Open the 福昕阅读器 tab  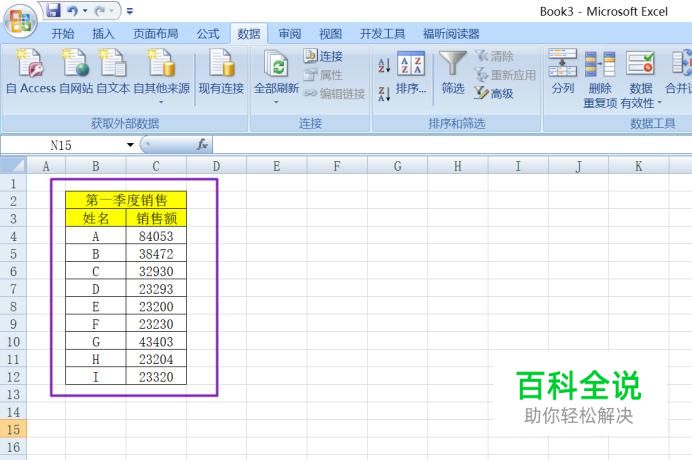tap(451, 34)
